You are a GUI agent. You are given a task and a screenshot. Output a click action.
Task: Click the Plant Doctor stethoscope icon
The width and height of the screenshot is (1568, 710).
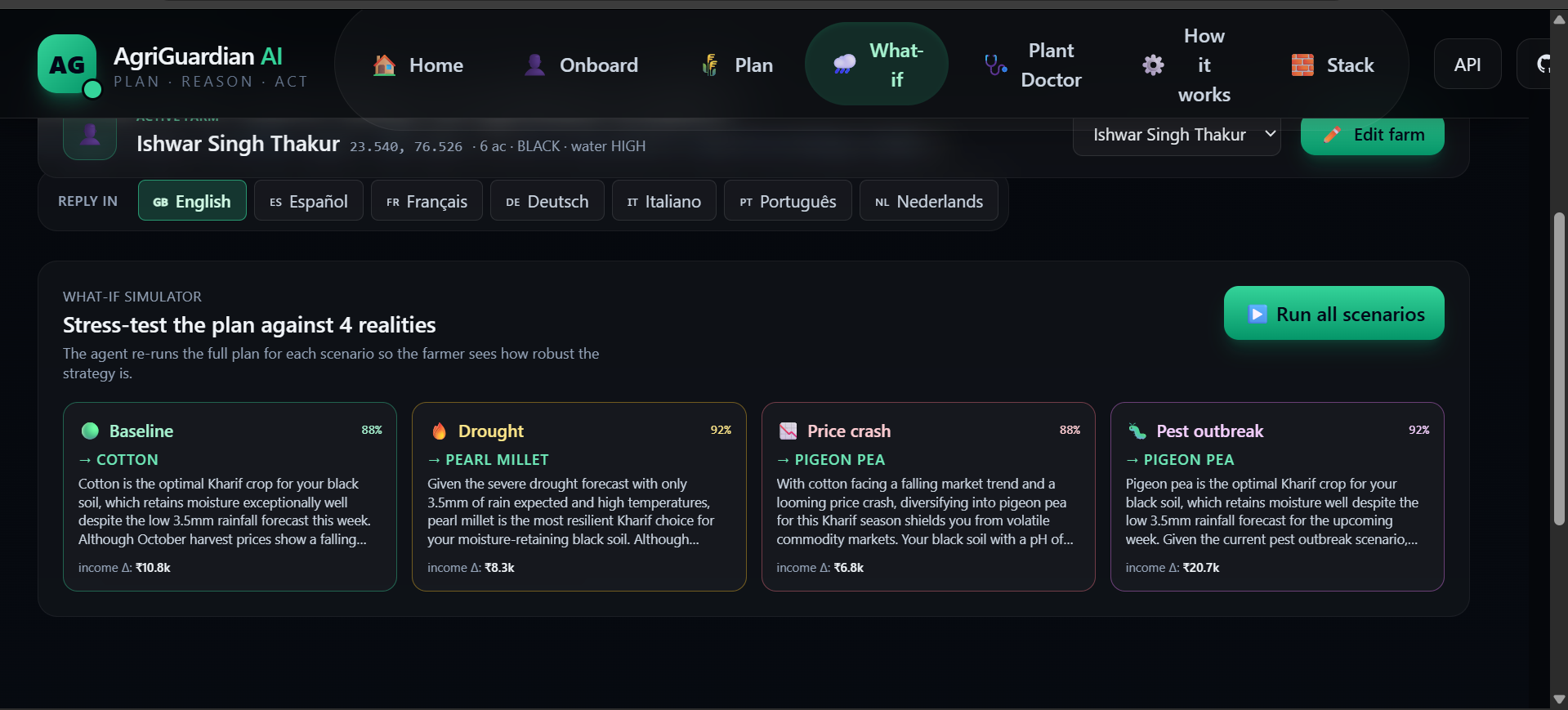pos(995,65)
